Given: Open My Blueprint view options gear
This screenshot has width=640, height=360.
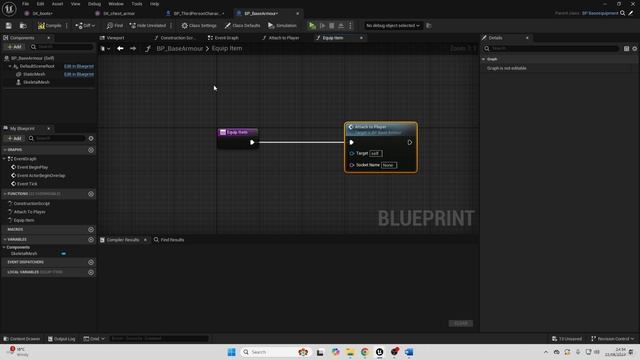Looking at the screenshot, I should pos(91,138).
